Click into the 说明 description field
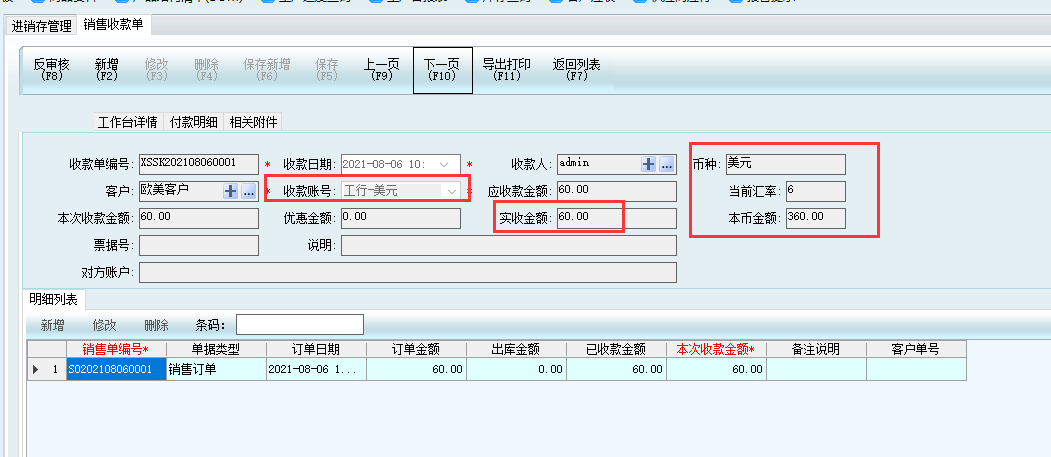This screenshot has height=457, width=1051. coord(508,245)
